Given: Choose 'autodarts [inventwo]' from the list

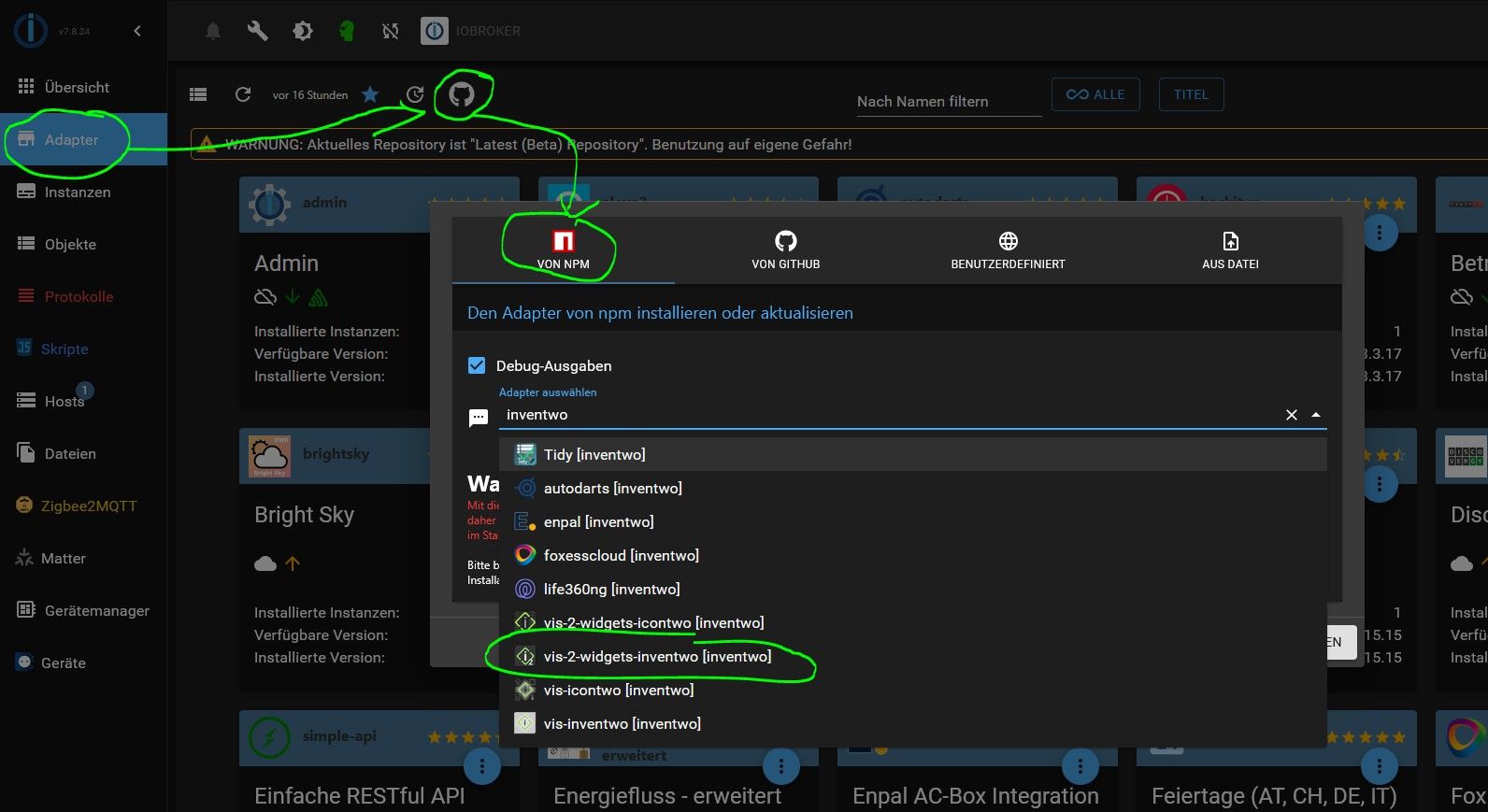Looking at the screenshot, I should pos(913,489).
